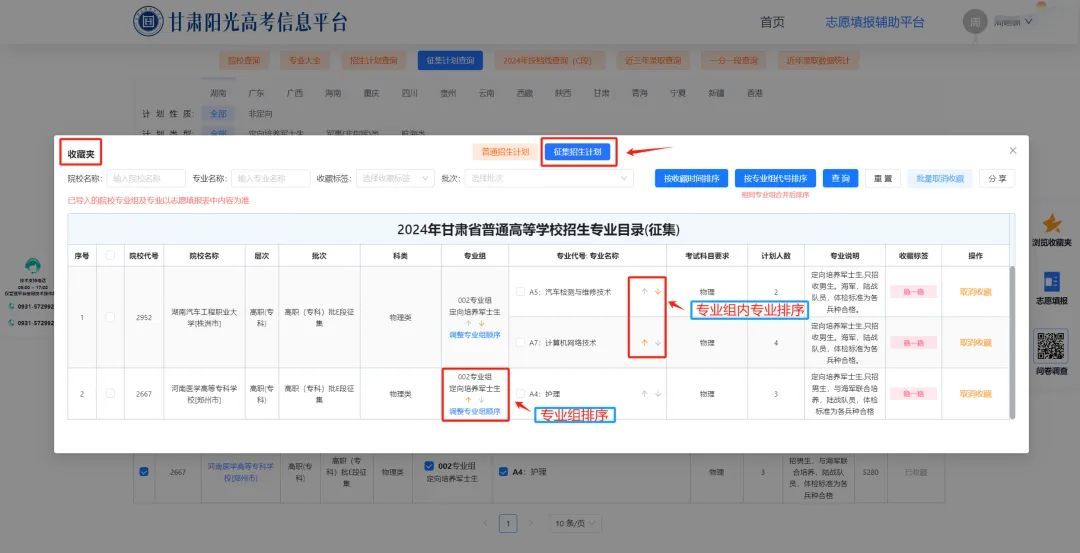Click the 稳一稳 tag in A5 row

point(913,292)
